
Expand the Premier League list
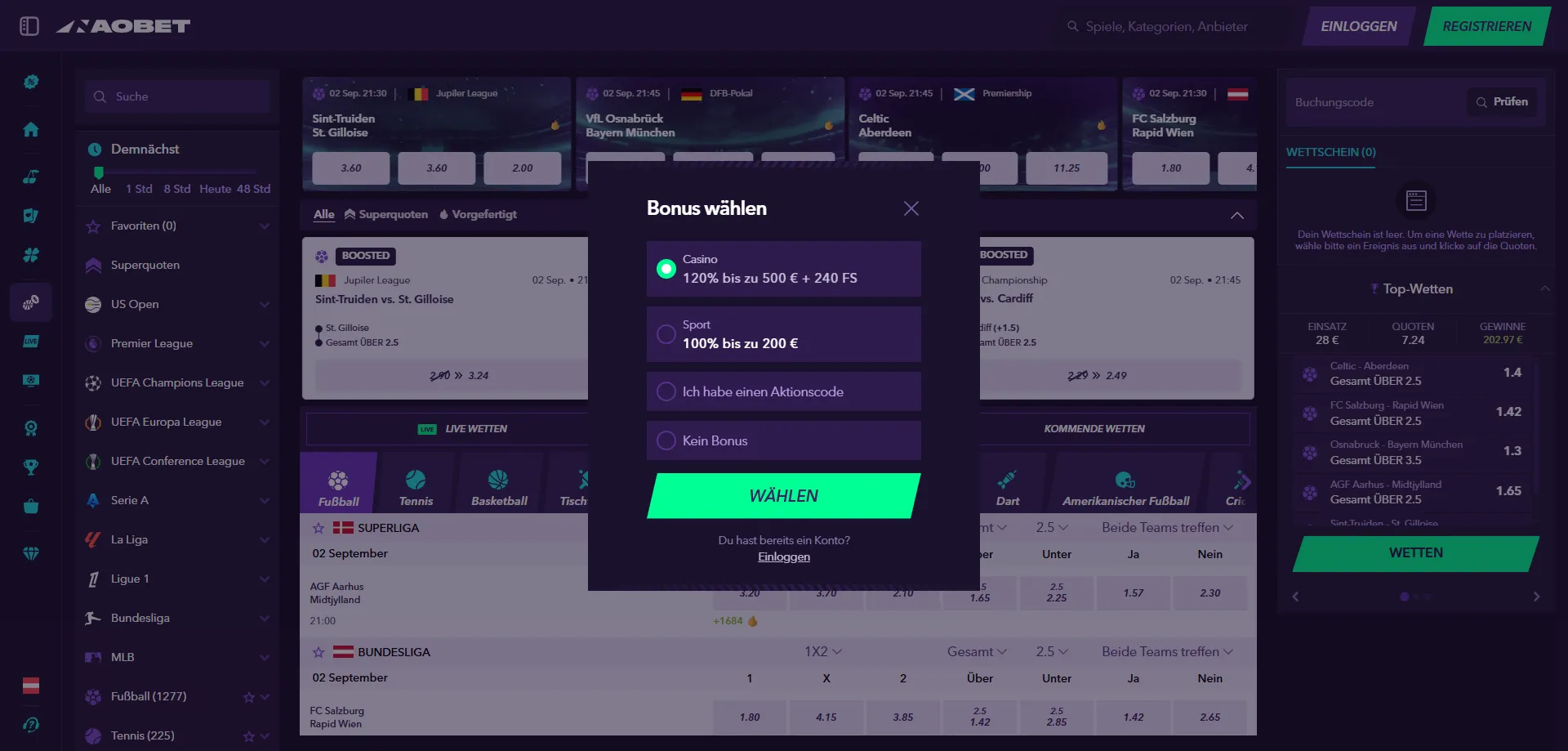pyautogui.click(x=265, y=343)
